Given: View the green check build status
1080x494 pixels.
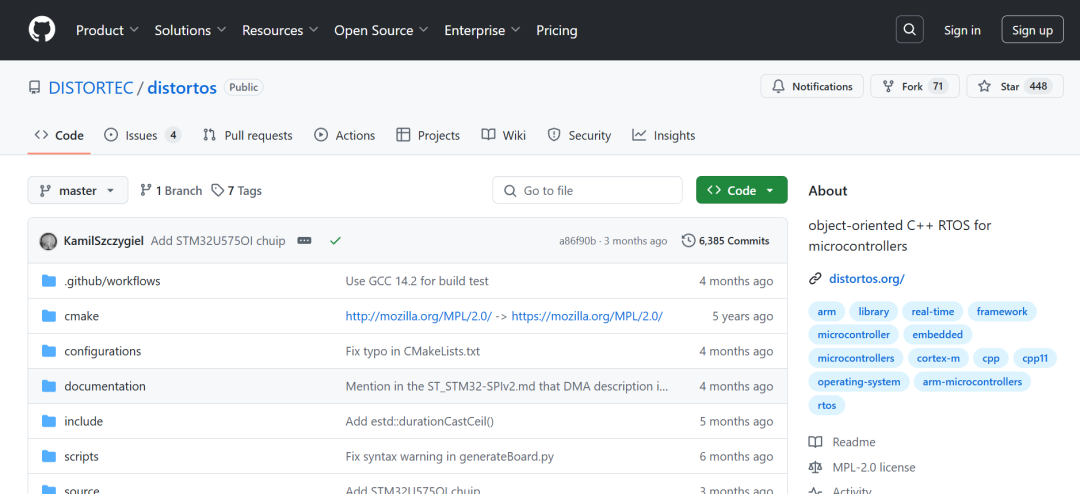Looking at the screenshot, I should click(335, 241).
